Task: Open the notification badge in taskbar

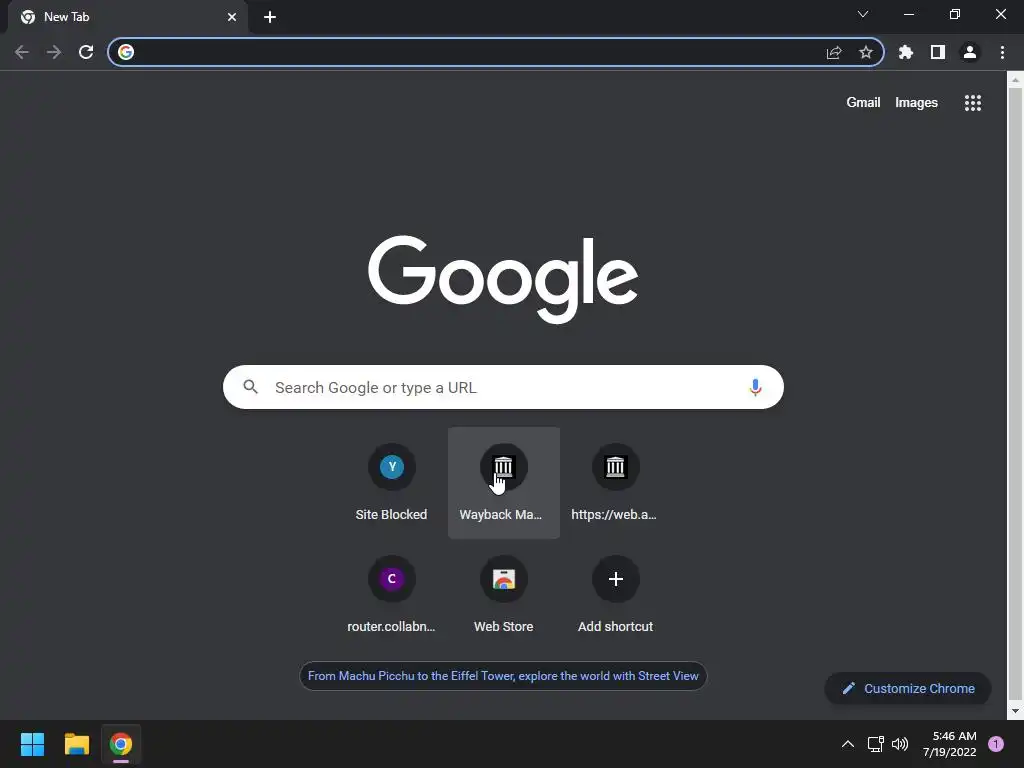Action: point(996,744)
